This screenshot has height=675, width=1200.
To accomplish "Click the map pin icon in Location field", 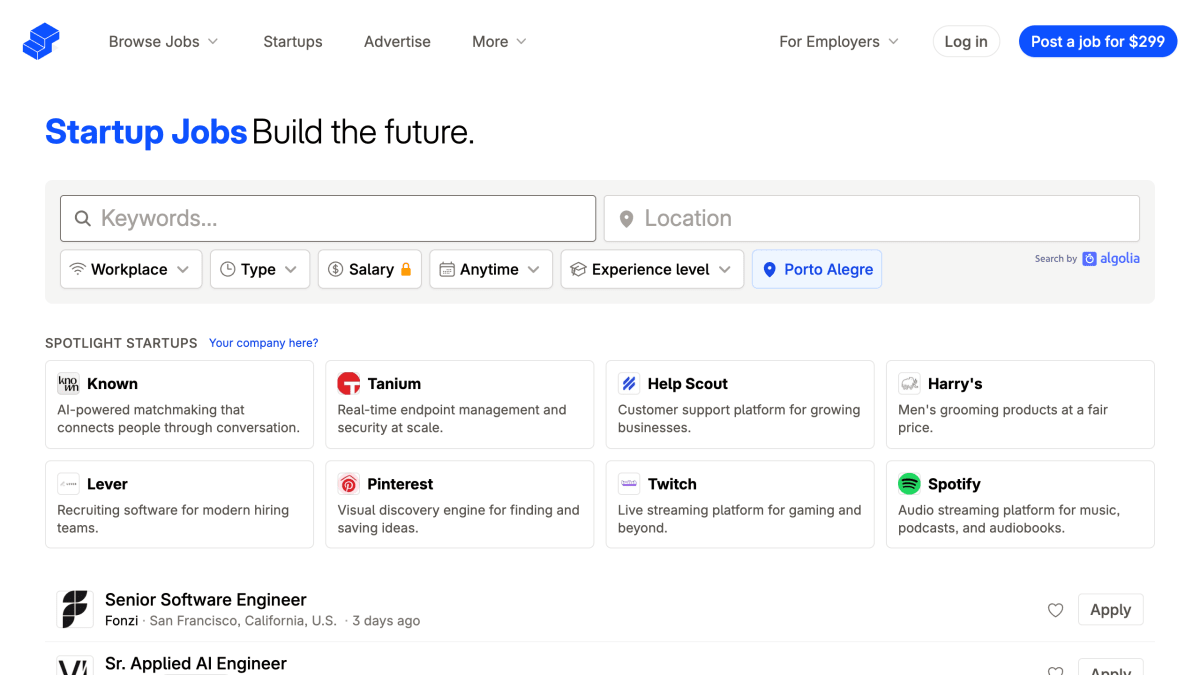I will (x=626, y=219).
